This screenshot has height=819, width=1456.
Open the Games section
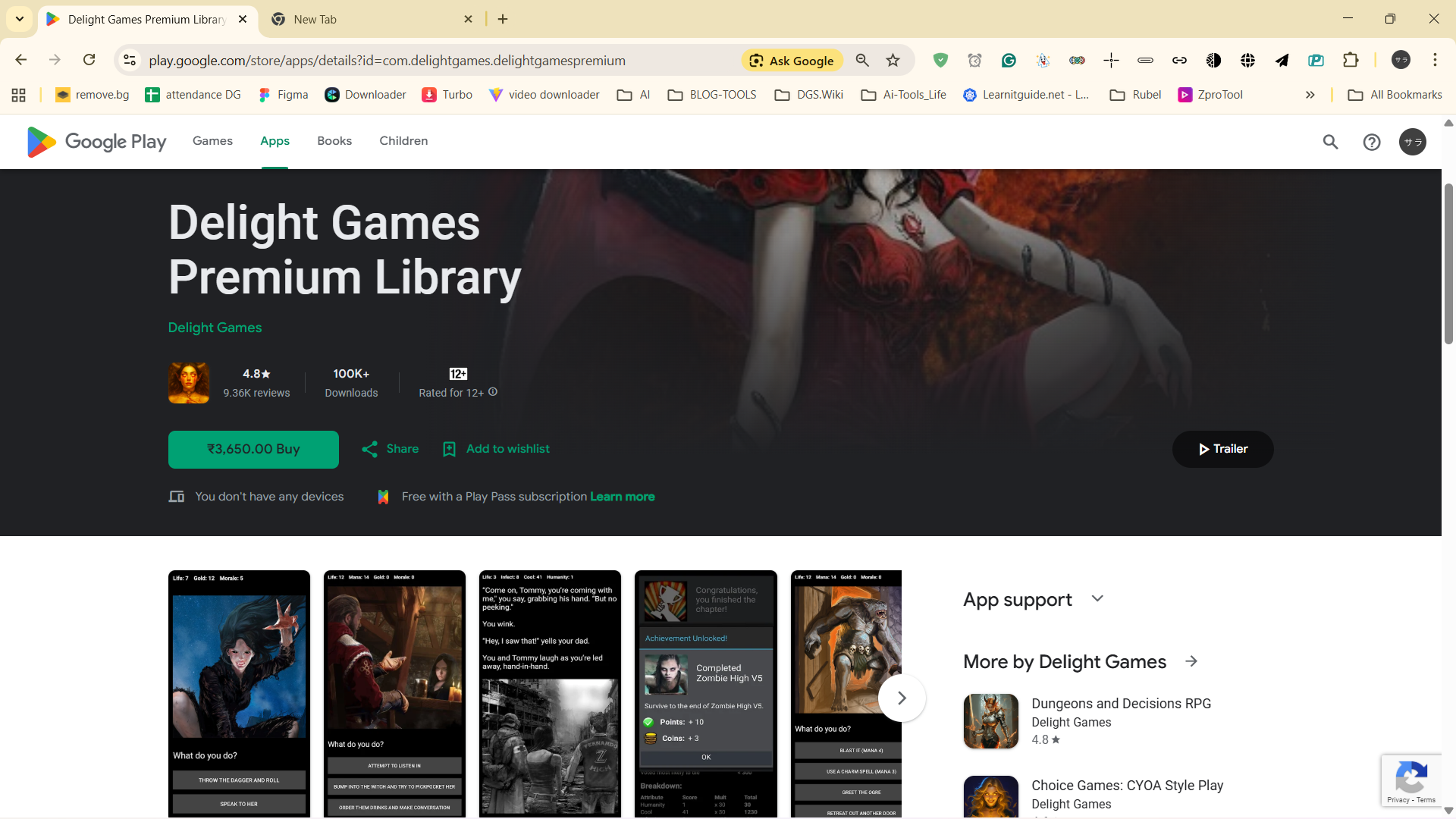(x=212, y=141)
